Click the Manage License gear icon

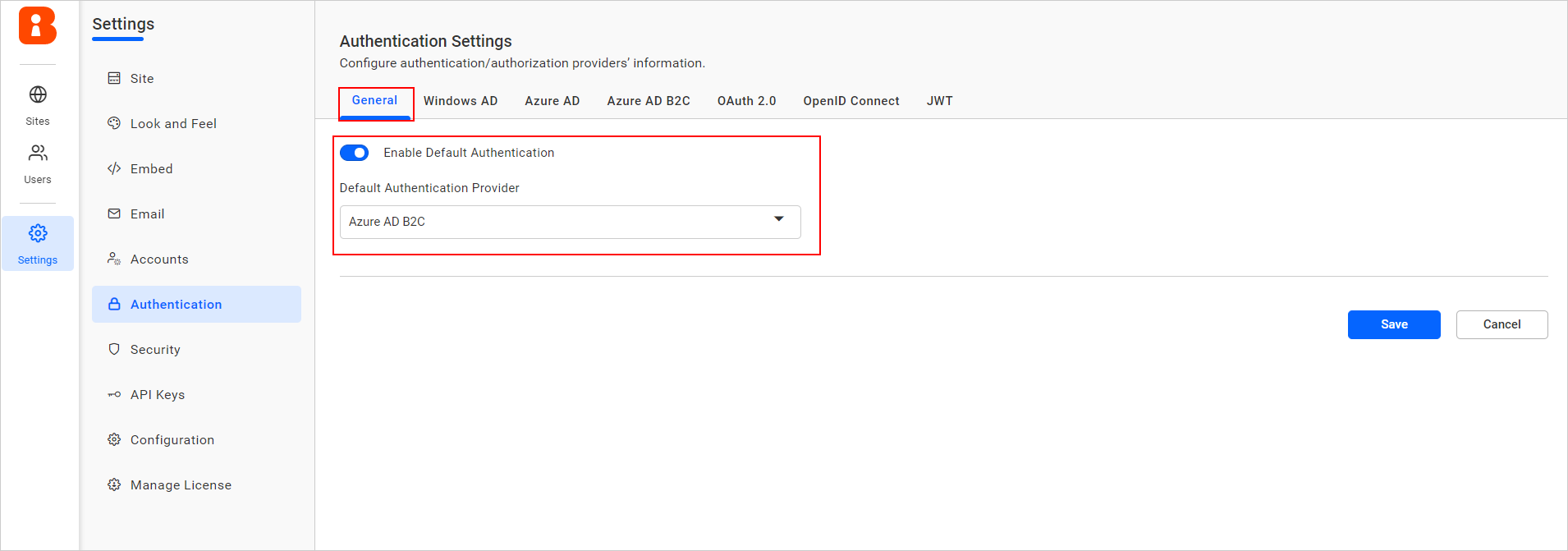(x=114, y=484)
